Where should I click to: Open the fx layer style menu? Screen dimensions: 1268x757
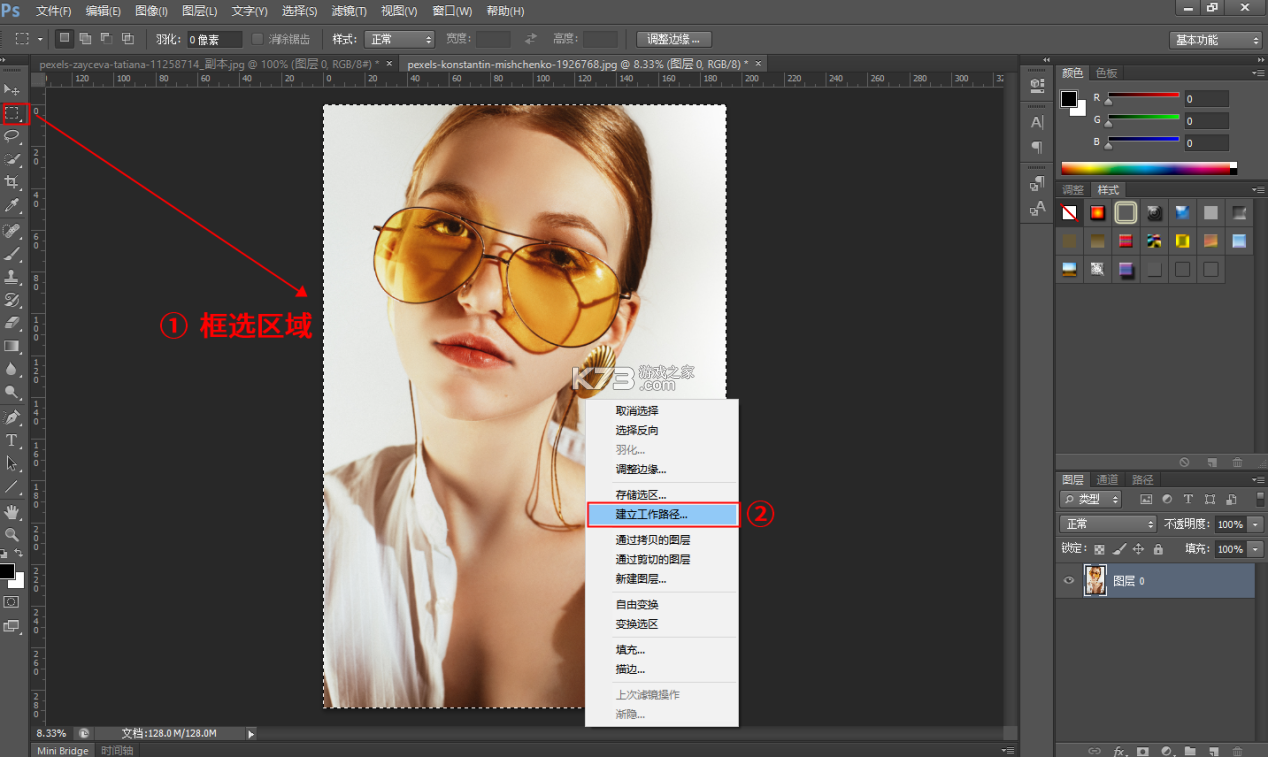(x=1120, y=750)
